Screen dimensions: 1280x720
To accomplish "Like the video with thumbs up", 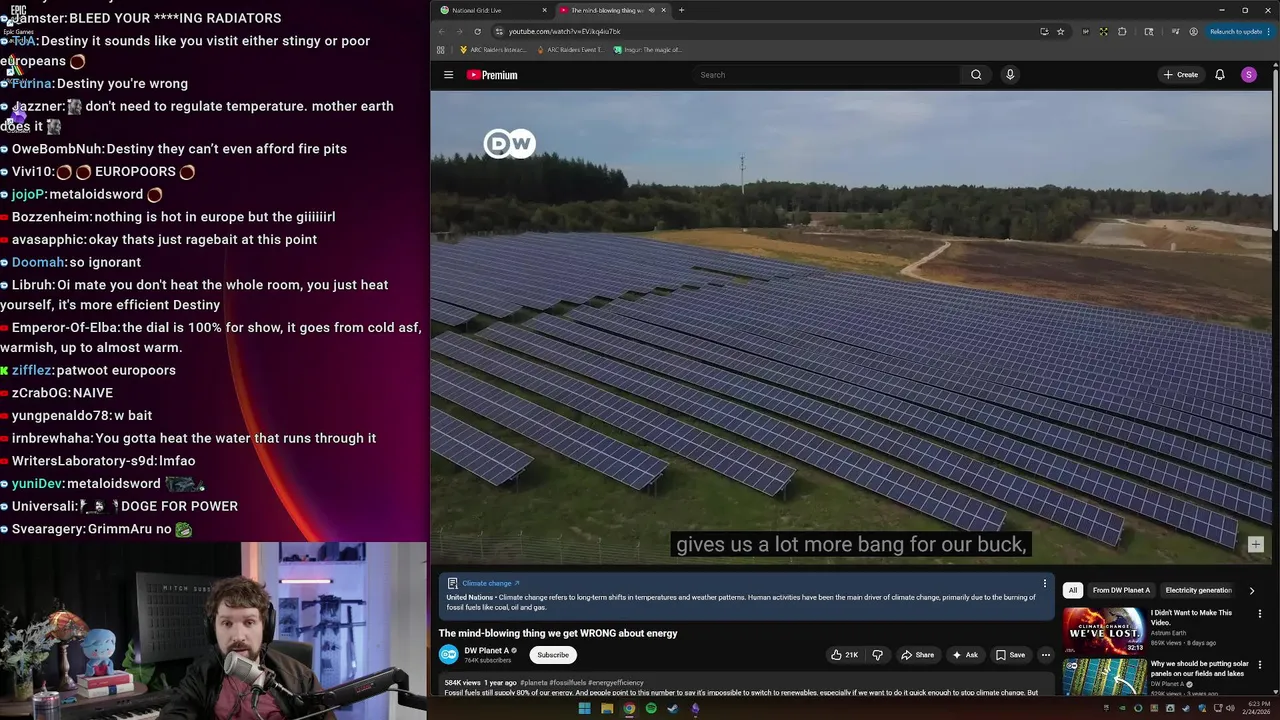I will click(x=844, y=655).
